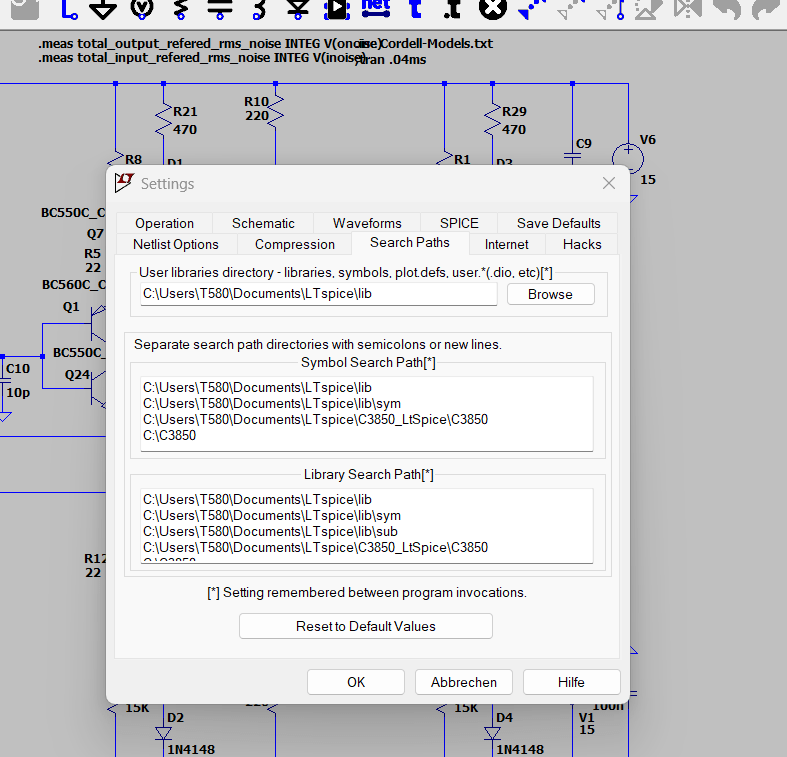Open the Hacks tab

pyautogui.click(x=582, y=244)
